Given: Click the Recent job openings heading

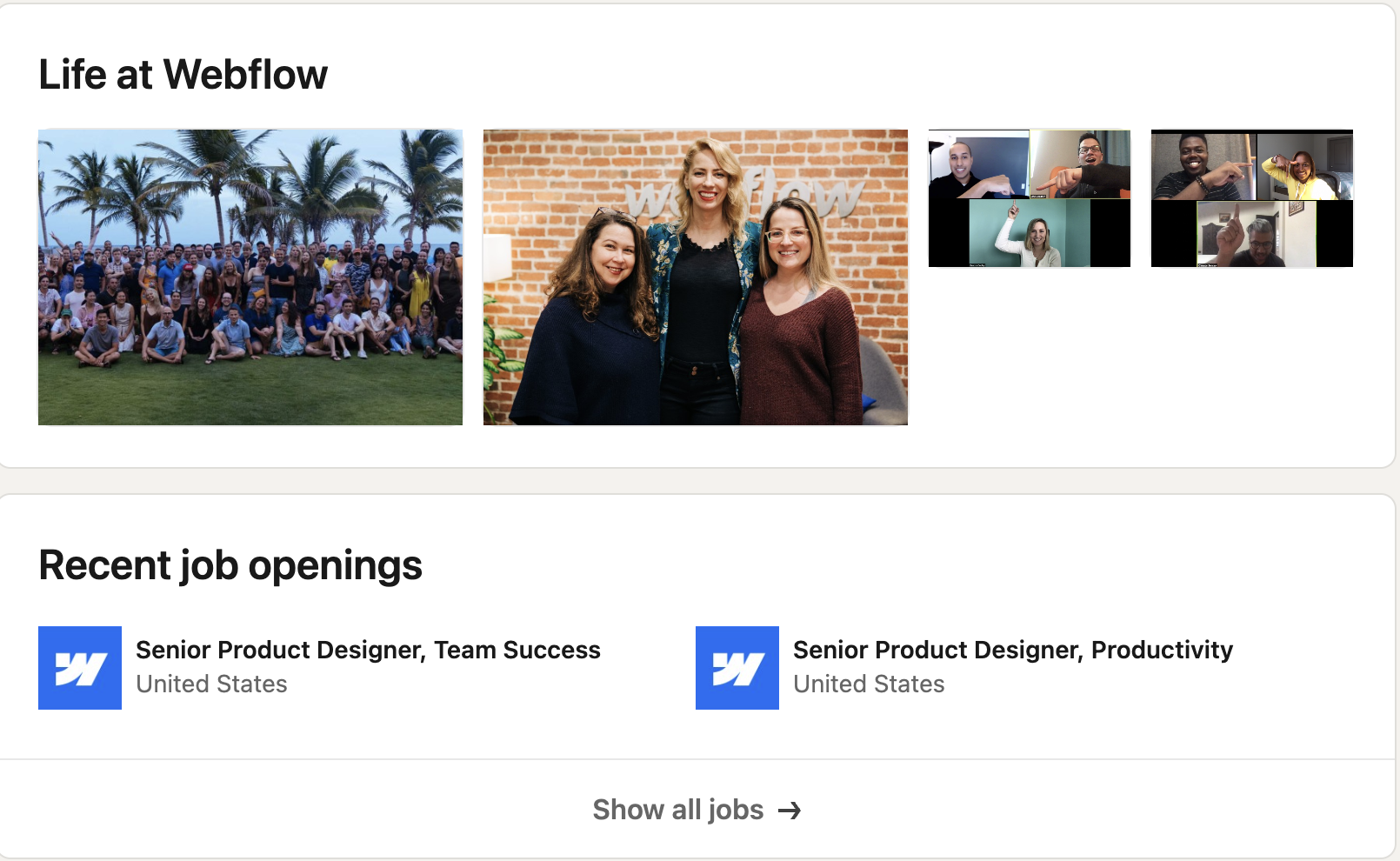Looking at the screenshot, I should (230, 565).
